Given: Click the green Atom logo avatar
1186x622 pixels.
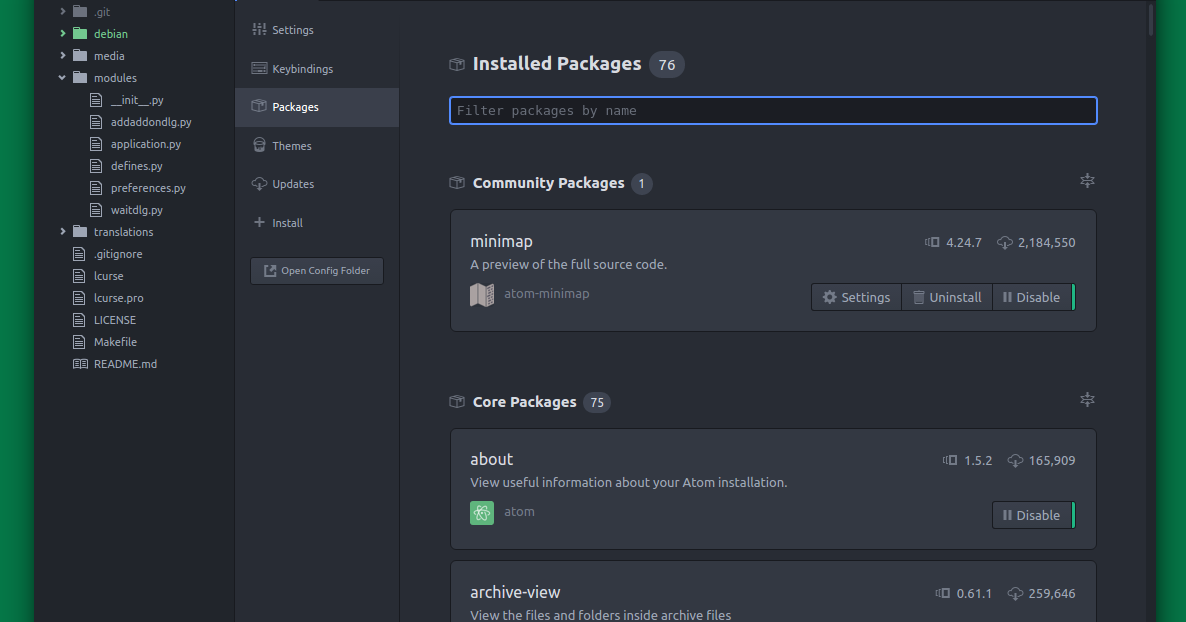Looking at the screenshot, I should pyautogui.click(x=482, y=513).
